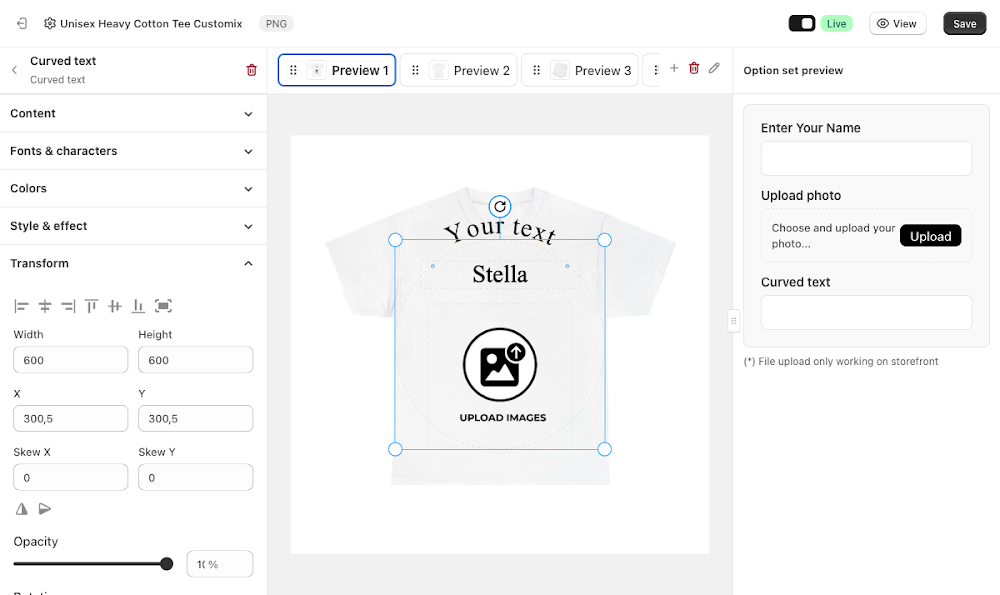Click the Height input field
This screenshot has width=1000, height=595.
tap(196, 360)
